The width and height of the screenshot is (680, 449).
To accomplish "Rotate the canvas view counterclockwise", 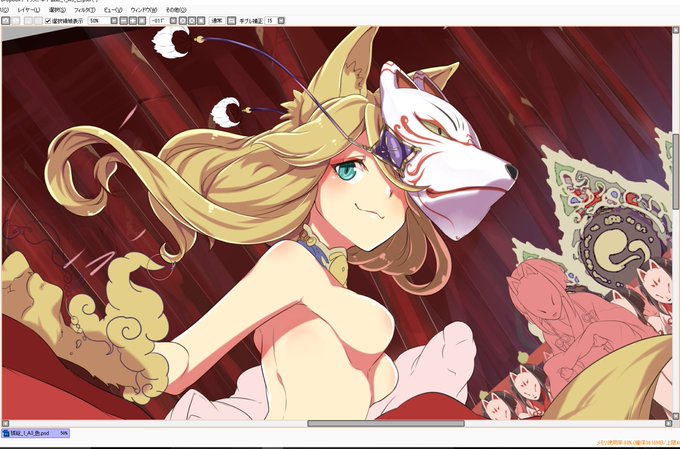I will 183,20.
